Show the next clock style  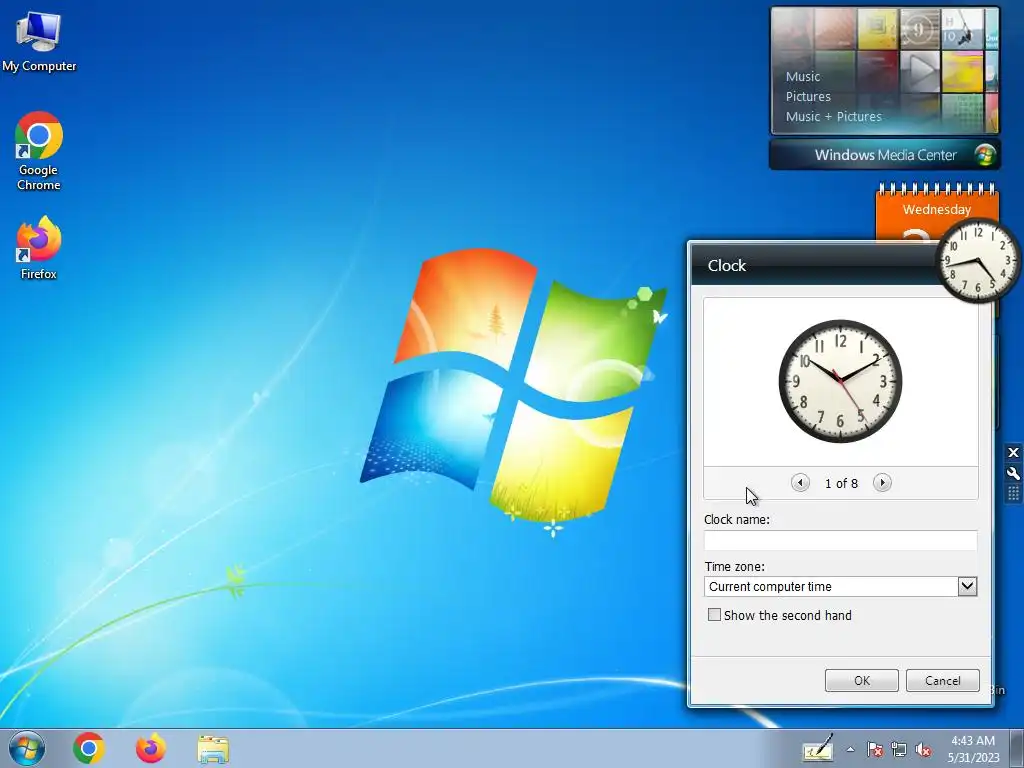click(882, 483)
